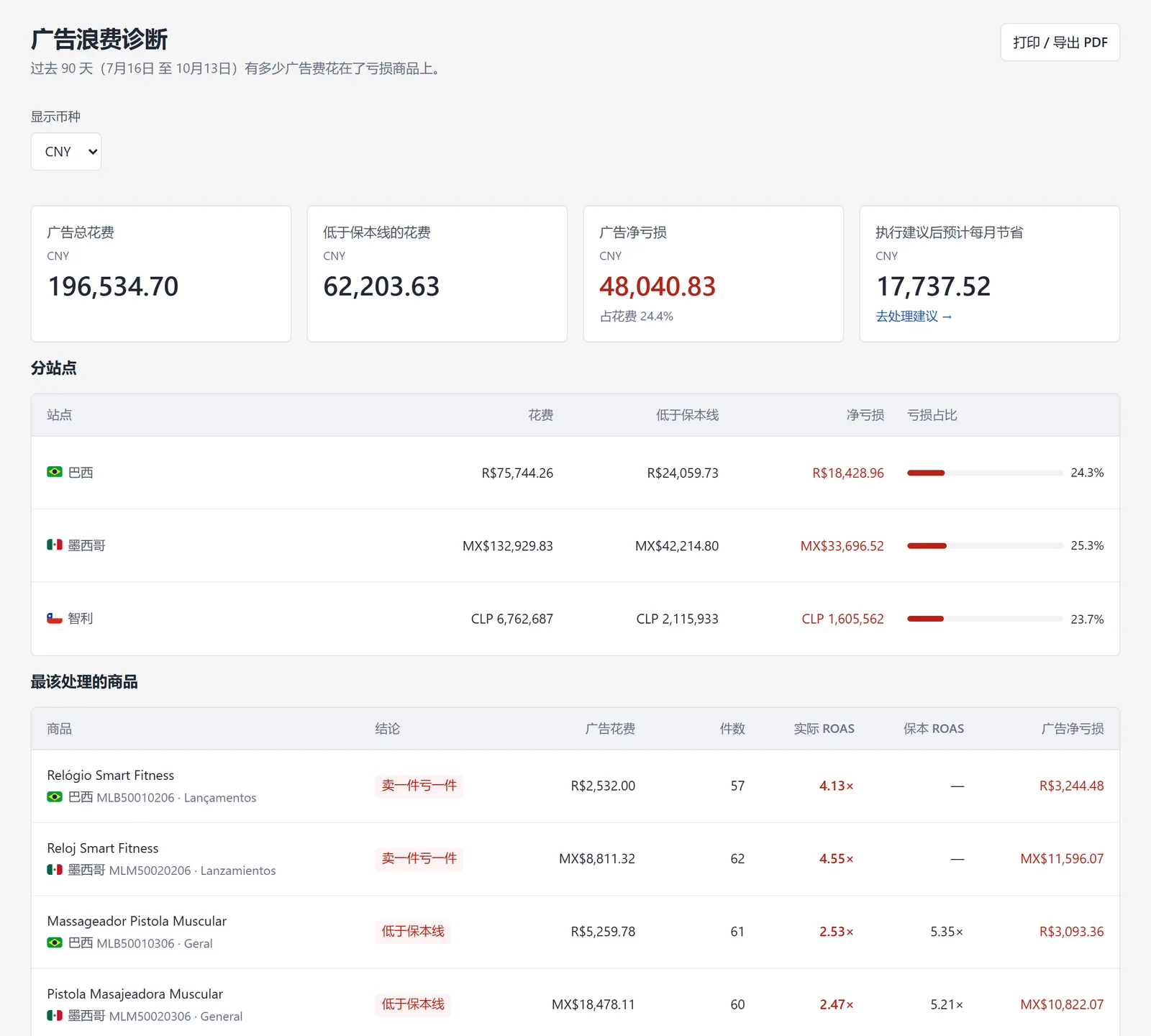Click the Mexico flag beside 墨西哥 site row
This screenshot has height=1036, width=1151.
pyautogui.click(x=55, y=545)
